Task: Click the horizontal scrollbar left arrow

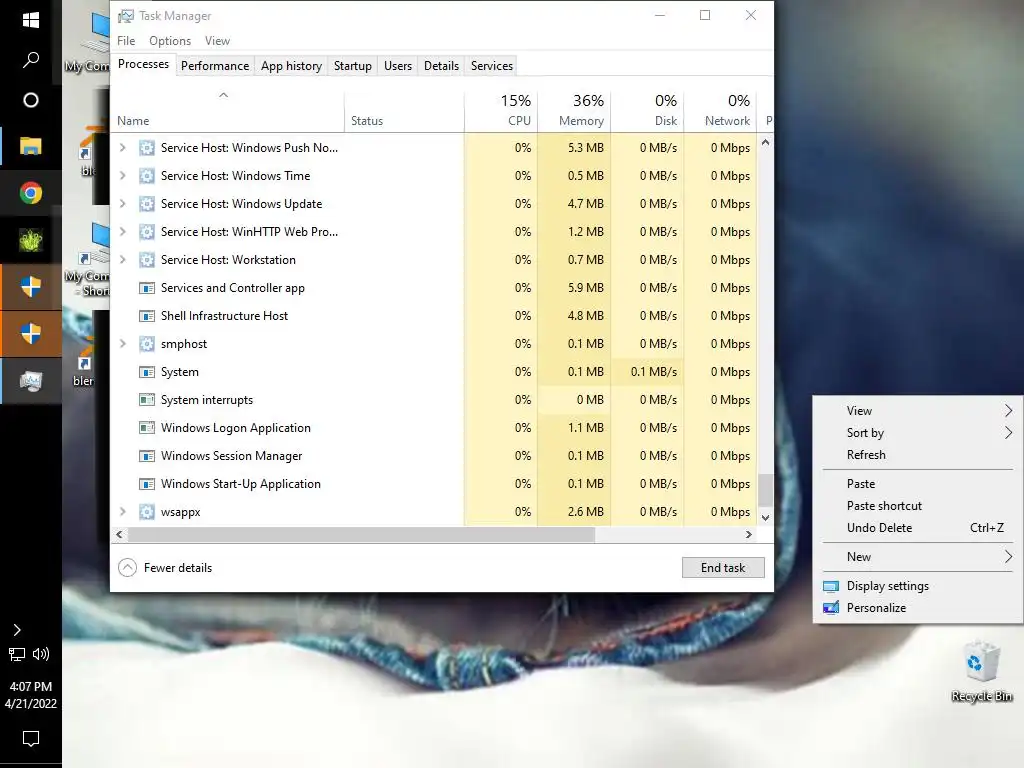Action: [x=119, y=534]
